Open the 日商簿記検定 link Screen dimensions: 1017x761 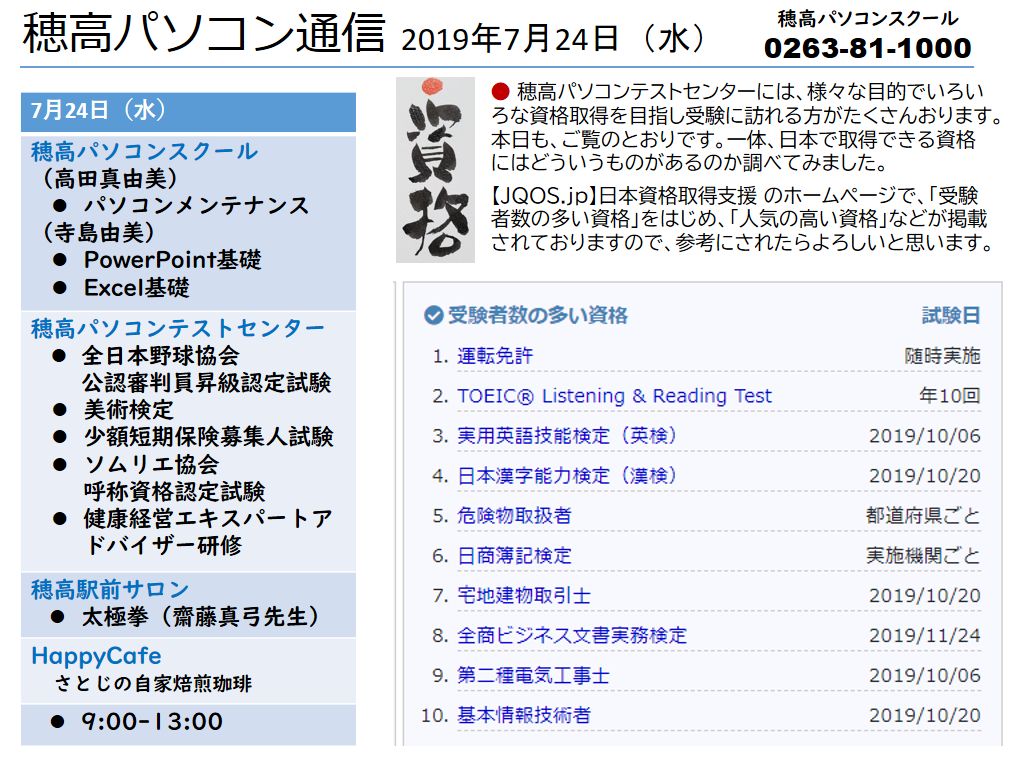click(514, 556)
